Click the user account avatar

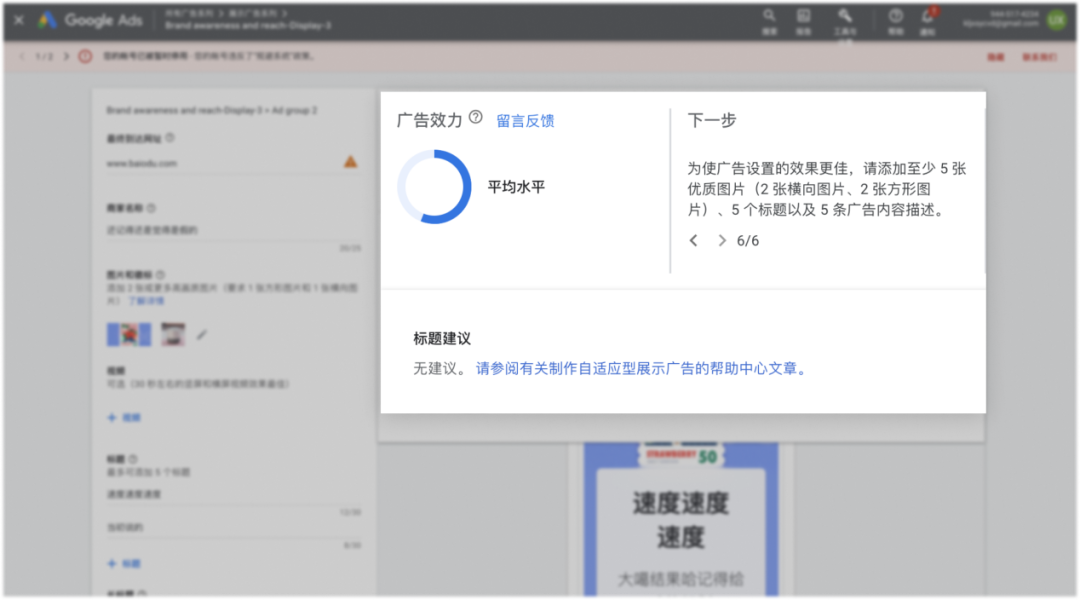[1056, 20]
